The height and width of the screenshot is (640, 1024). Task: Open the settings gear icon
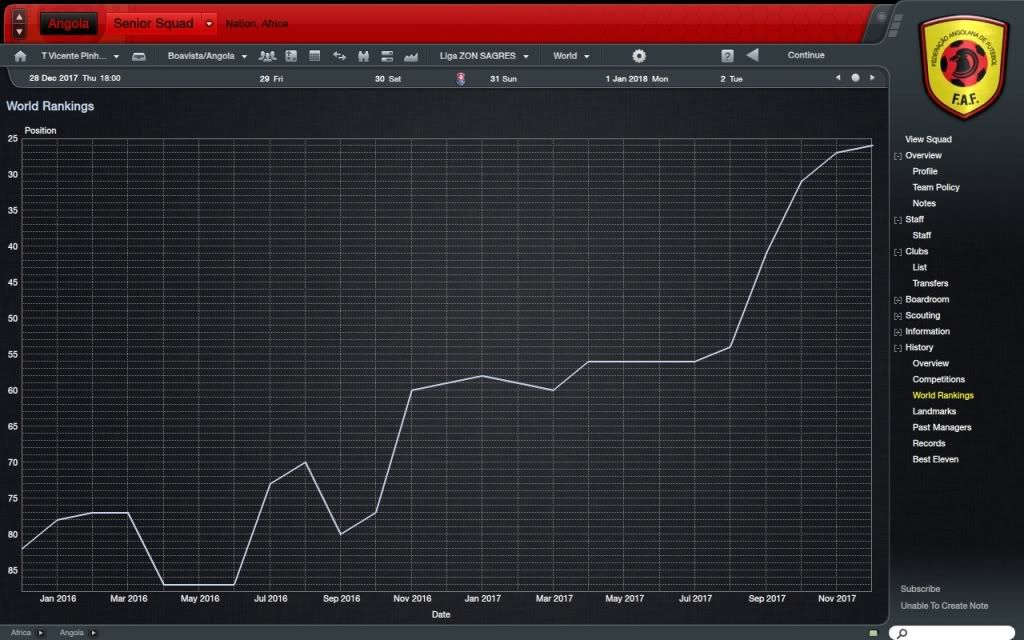tap(639, 56)
